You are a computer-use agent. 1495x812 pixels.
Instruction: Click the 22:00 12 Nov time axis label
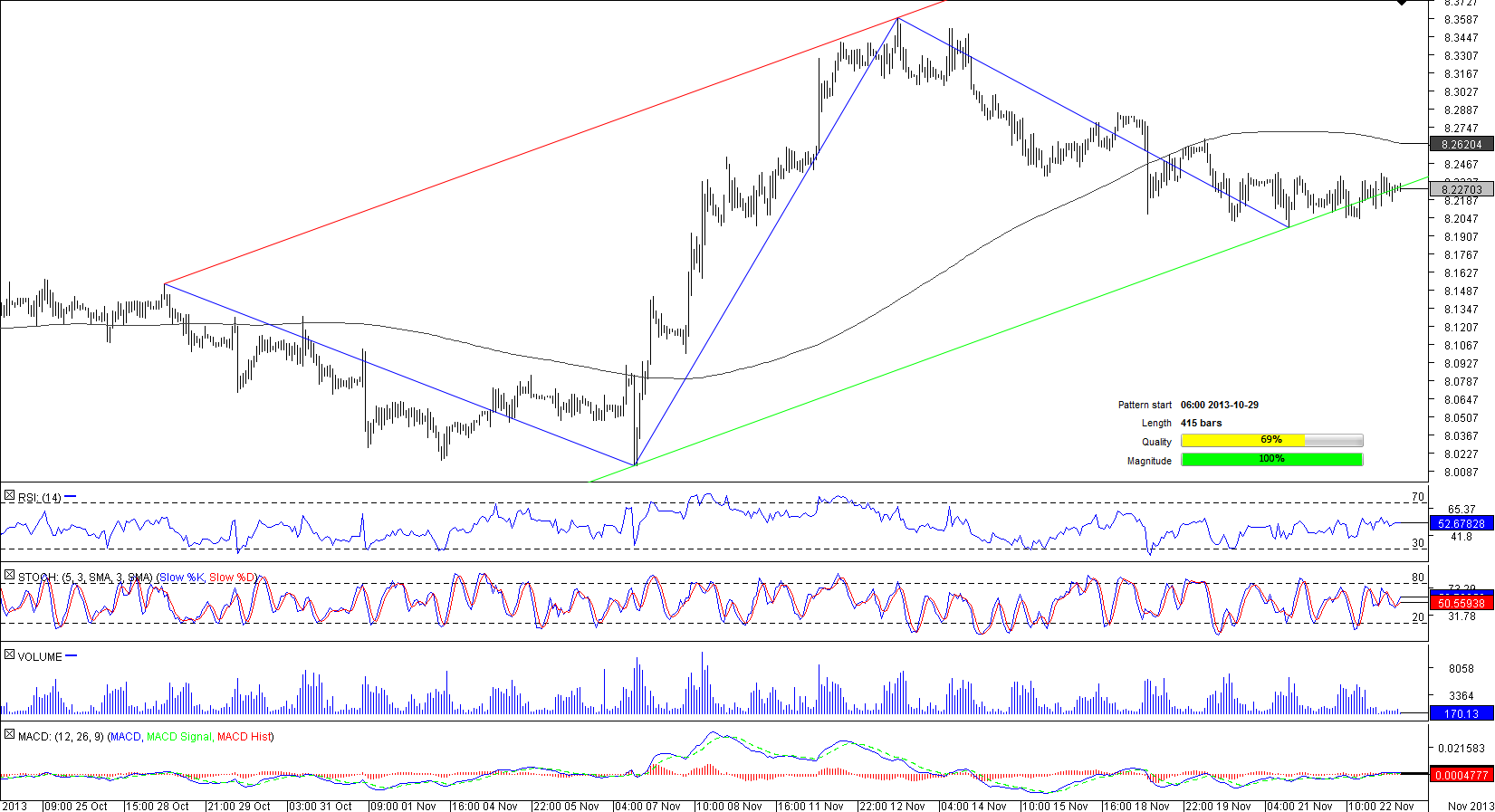(x=891, y=806)
